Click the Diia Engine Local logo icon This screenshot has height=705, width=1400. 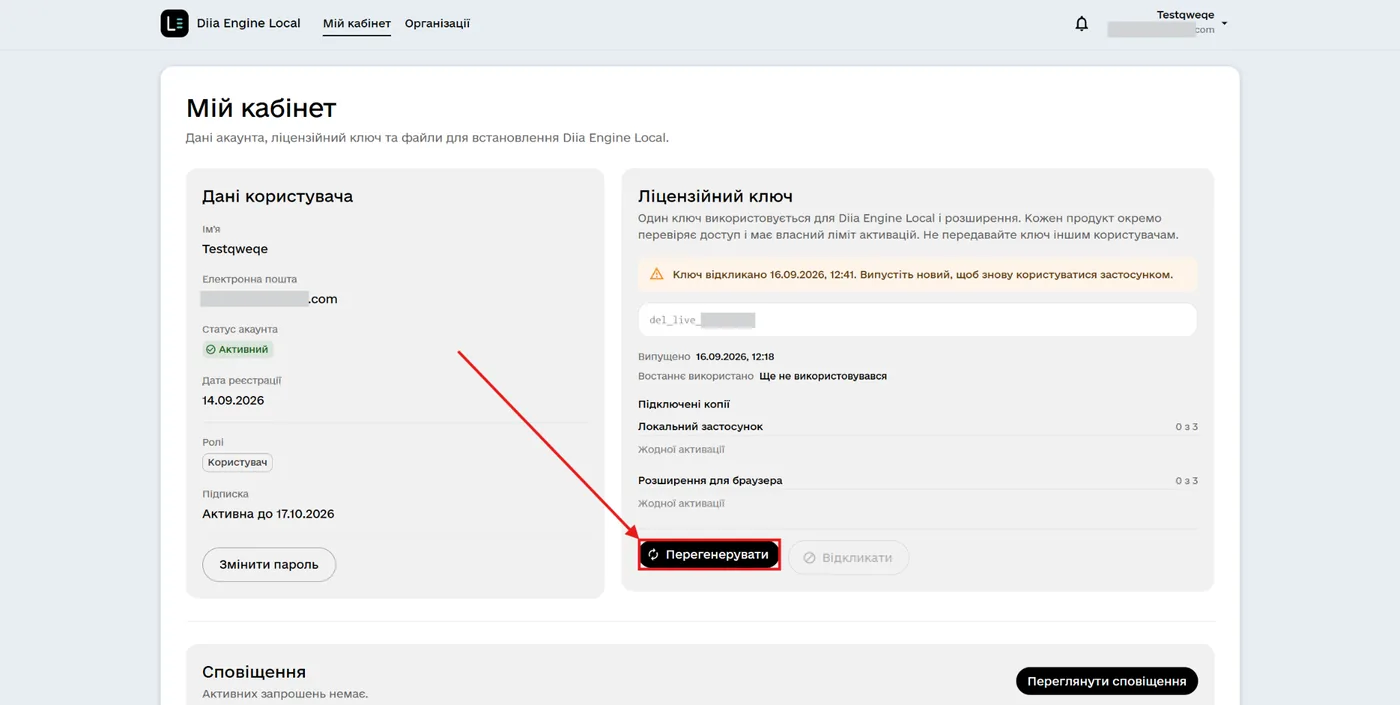click(x=174, y=23)
